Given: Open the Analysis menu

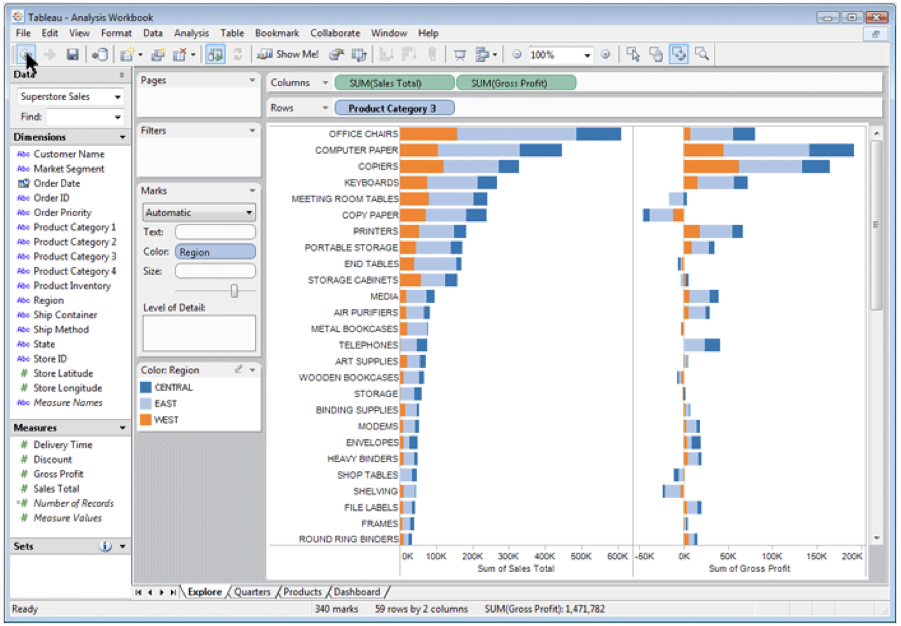Looking at the screenshot, I should (191, 33).
